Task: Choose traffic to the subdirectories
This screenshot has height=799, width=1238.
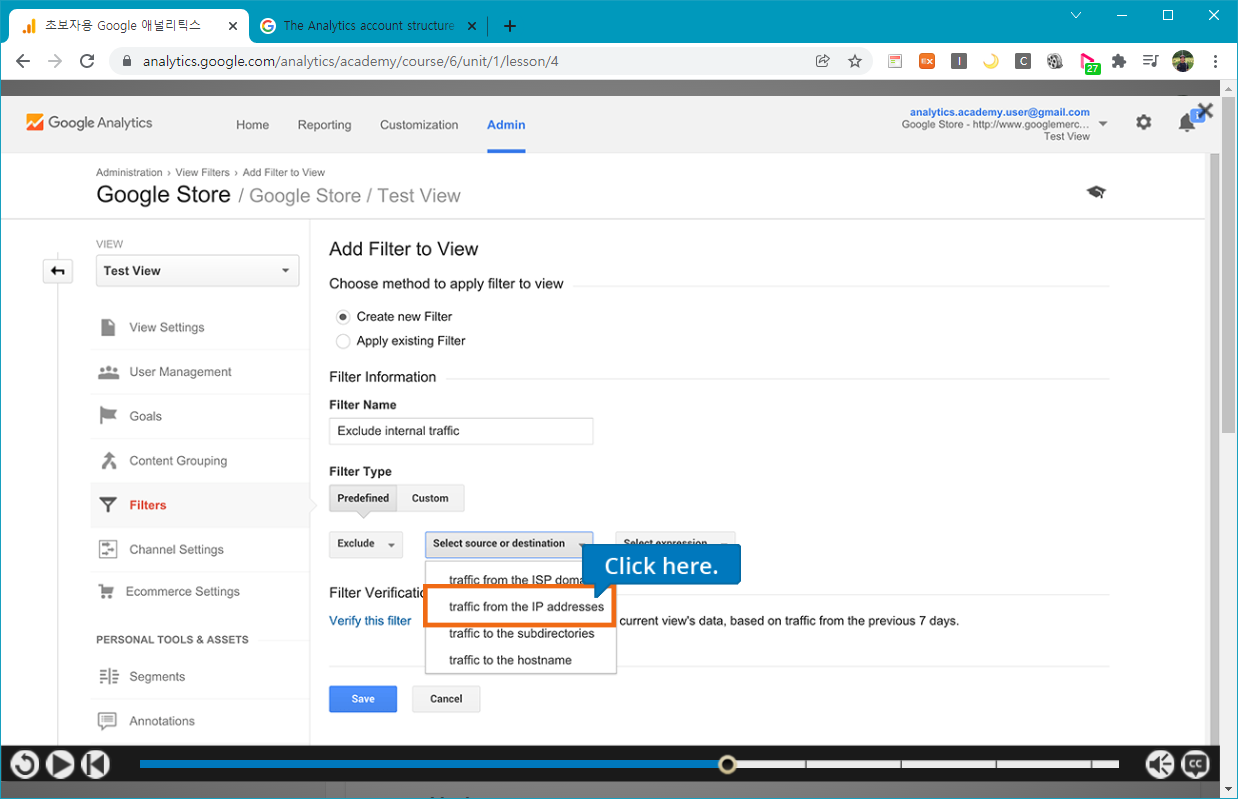Action: [521, 634]
